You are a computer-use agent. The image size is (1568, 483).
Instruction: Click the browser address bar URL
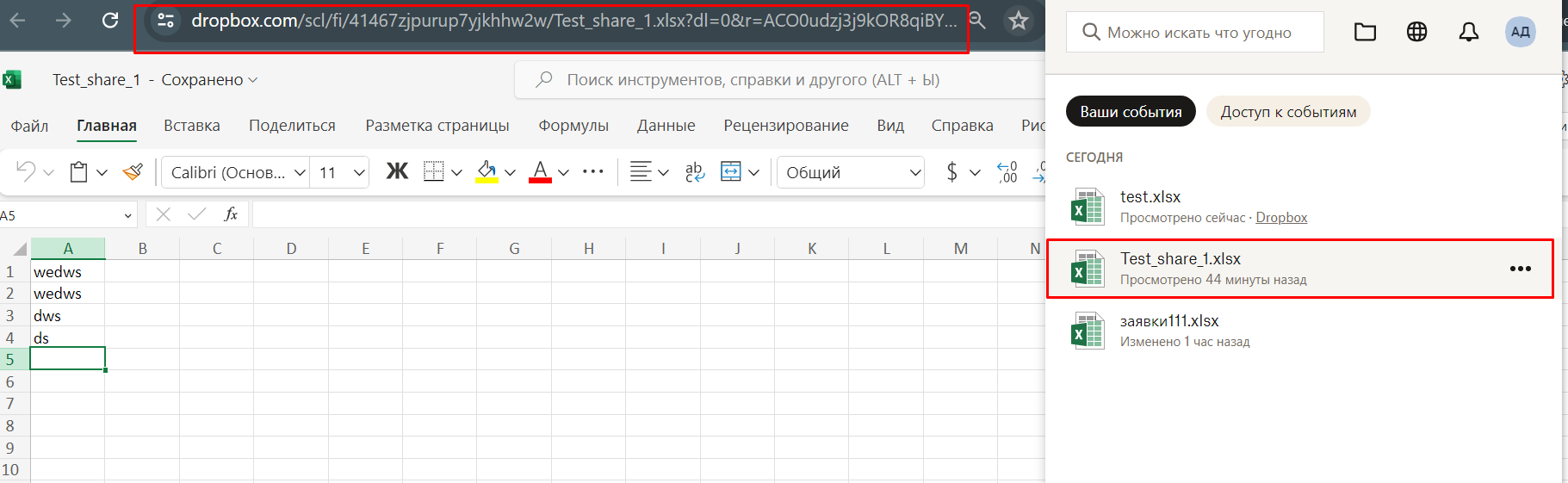[x=573, y=21]
